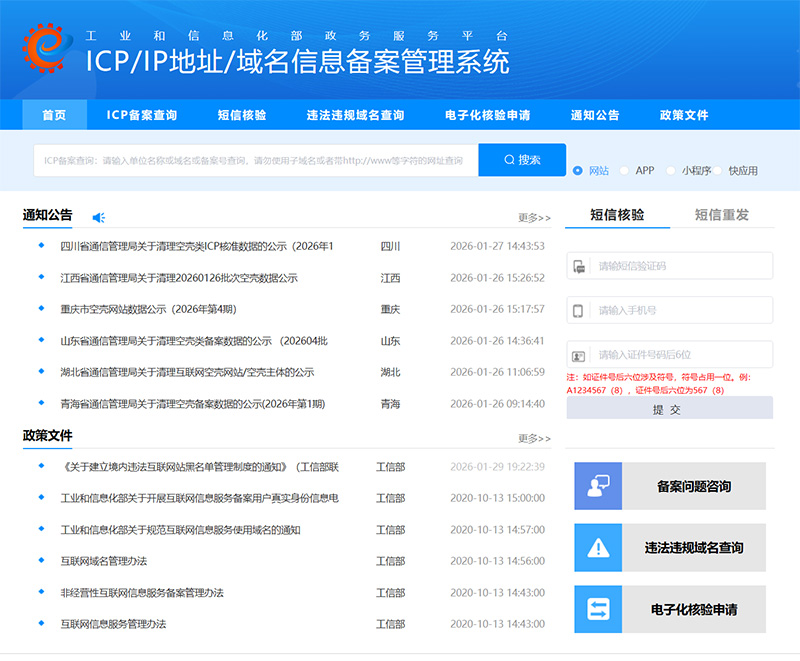This screenshot has height=661, width=800.
Task: Click the speaker icon next to 通知公告
Action: tap(97, 216)
